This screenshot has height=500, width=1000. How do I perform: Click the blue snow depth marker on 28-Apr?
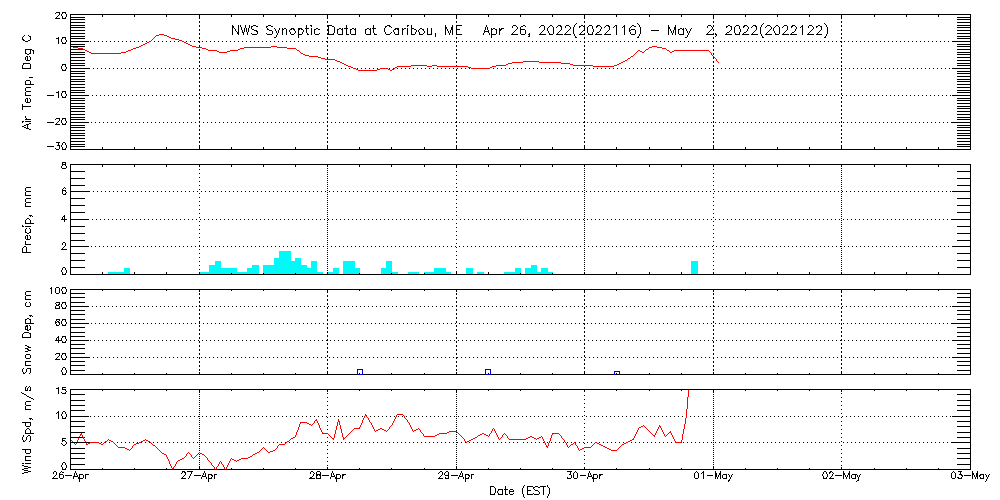(x=360, y=371)
